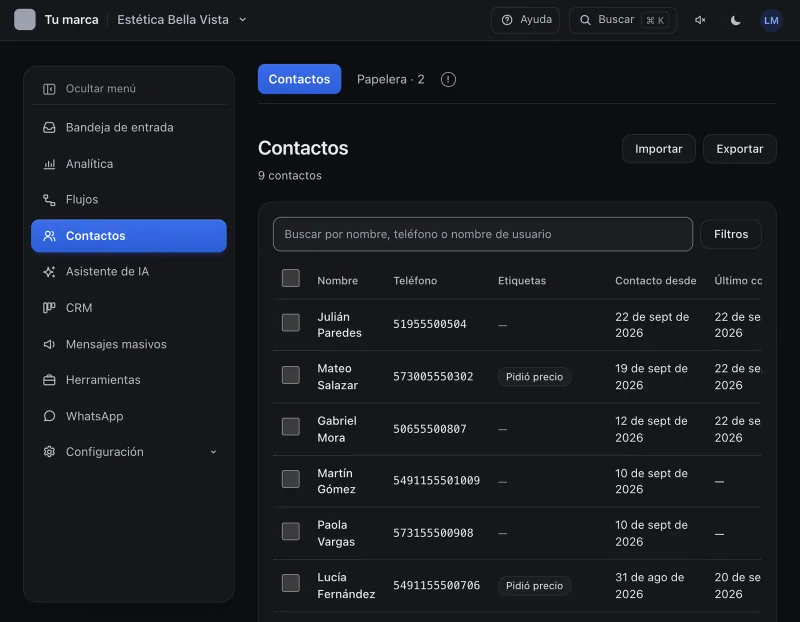Viewport: 800px width, 622px height.
Task: Click the Pidió precio tag on Mateo Salazar
Action: [x=534, y=377]
